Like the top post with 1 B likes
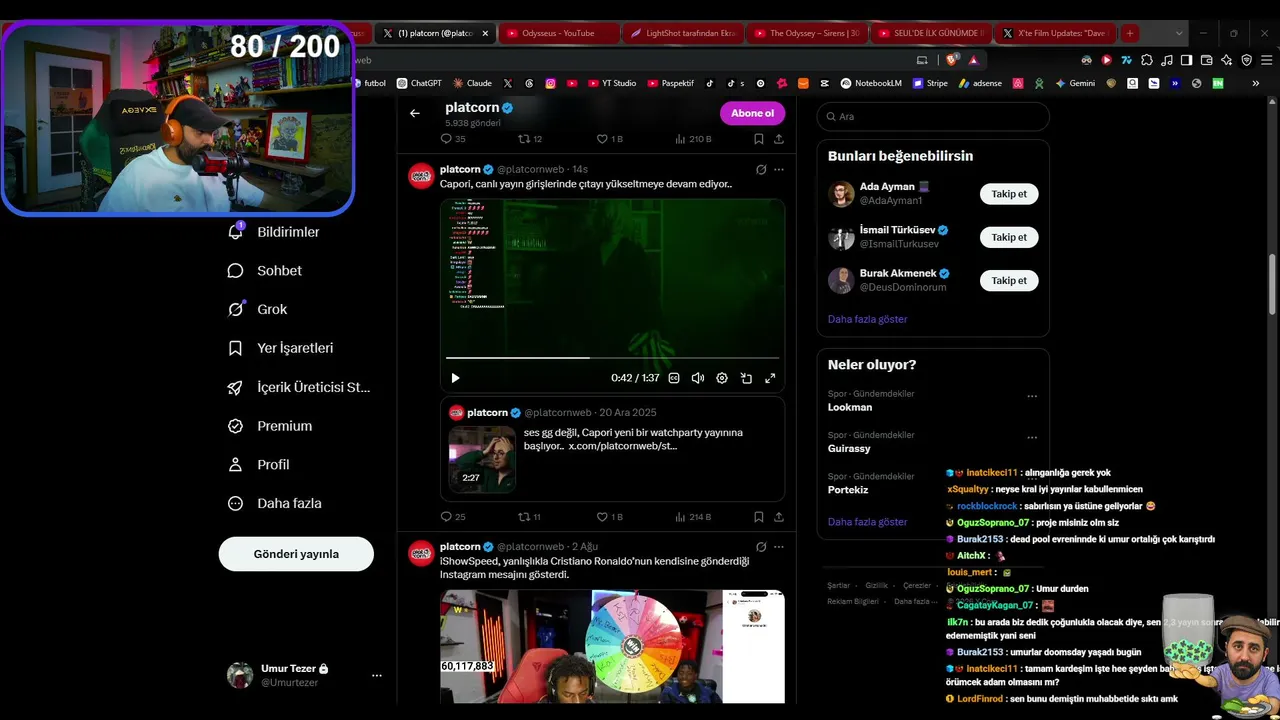This screenshot has height=720, width=1280. (609, 139)
